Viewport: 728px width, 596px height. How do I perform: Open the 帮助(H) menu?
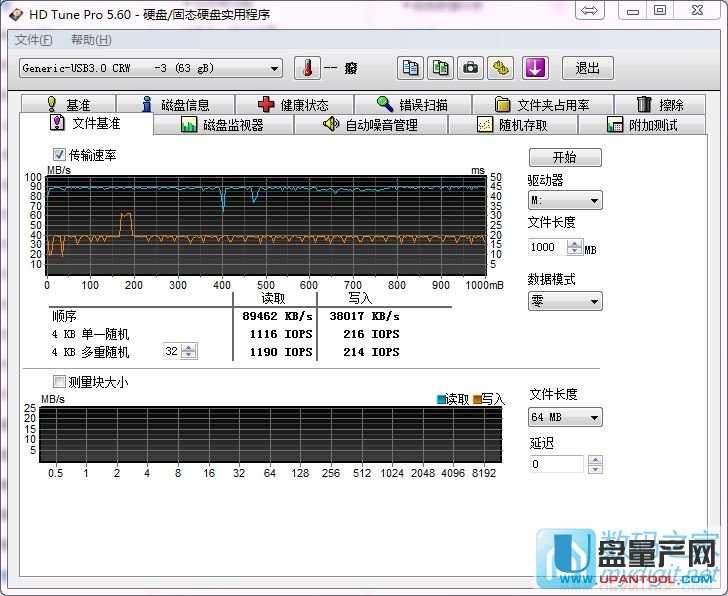coord(91,40)
